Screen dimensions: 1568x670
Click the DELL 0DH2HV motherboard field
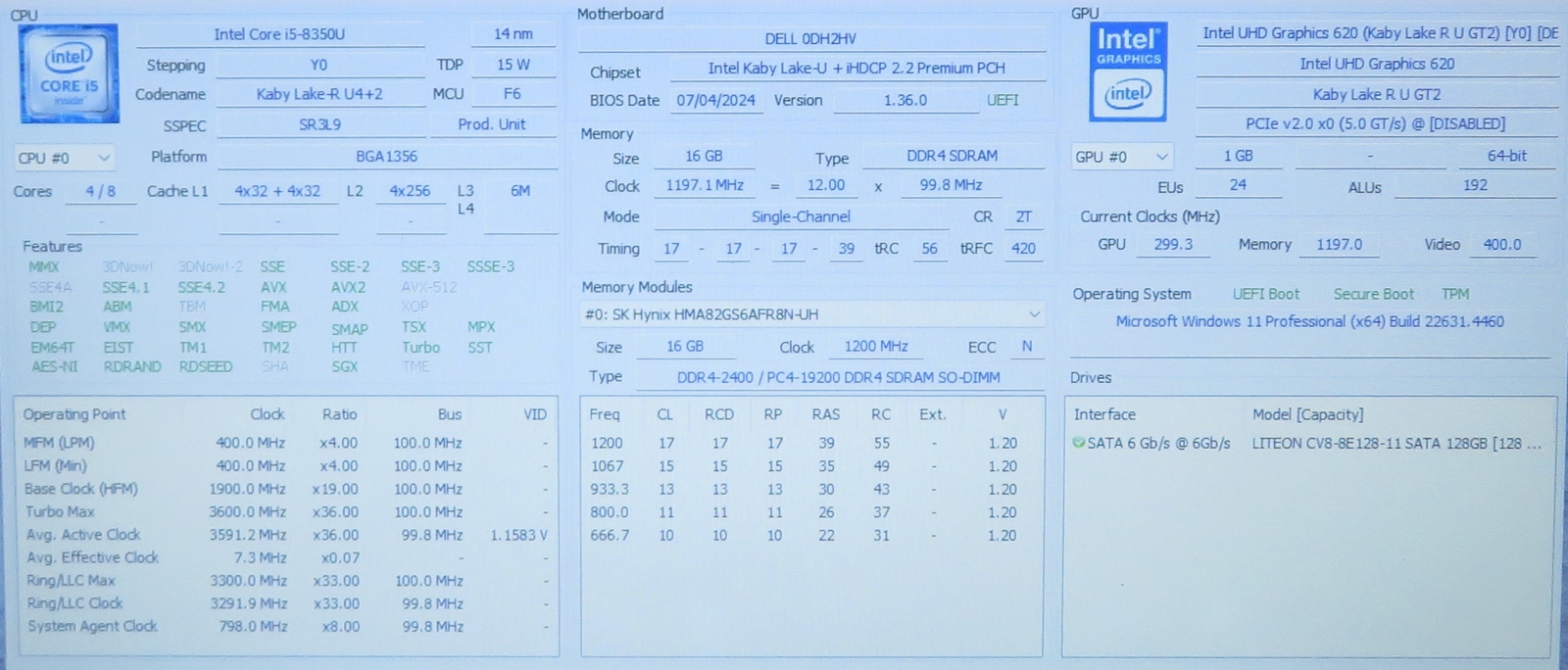coord(810,39)
